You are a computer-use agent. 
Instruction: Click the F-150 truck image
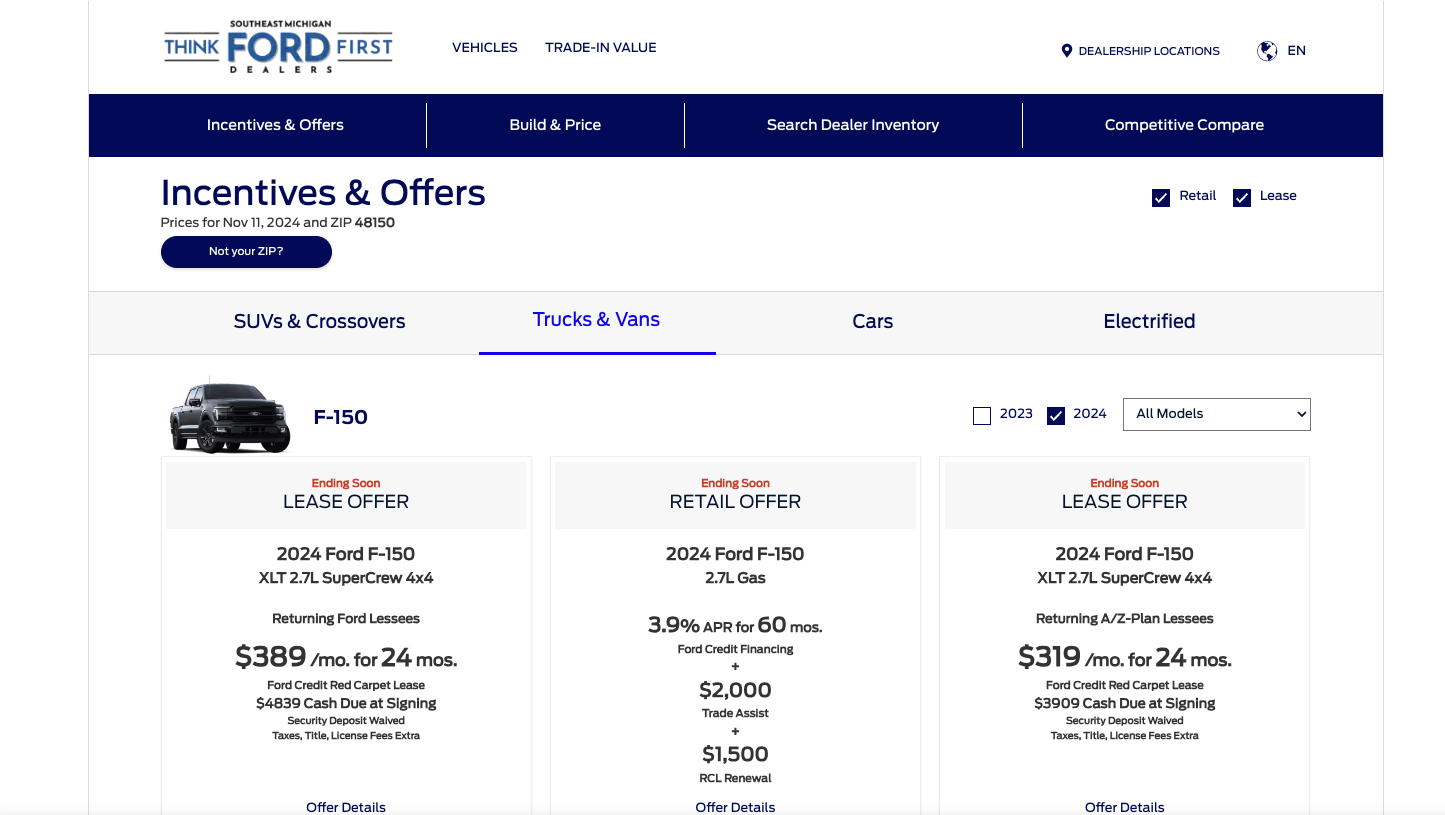pyautogui.click(x=230, y=417)
